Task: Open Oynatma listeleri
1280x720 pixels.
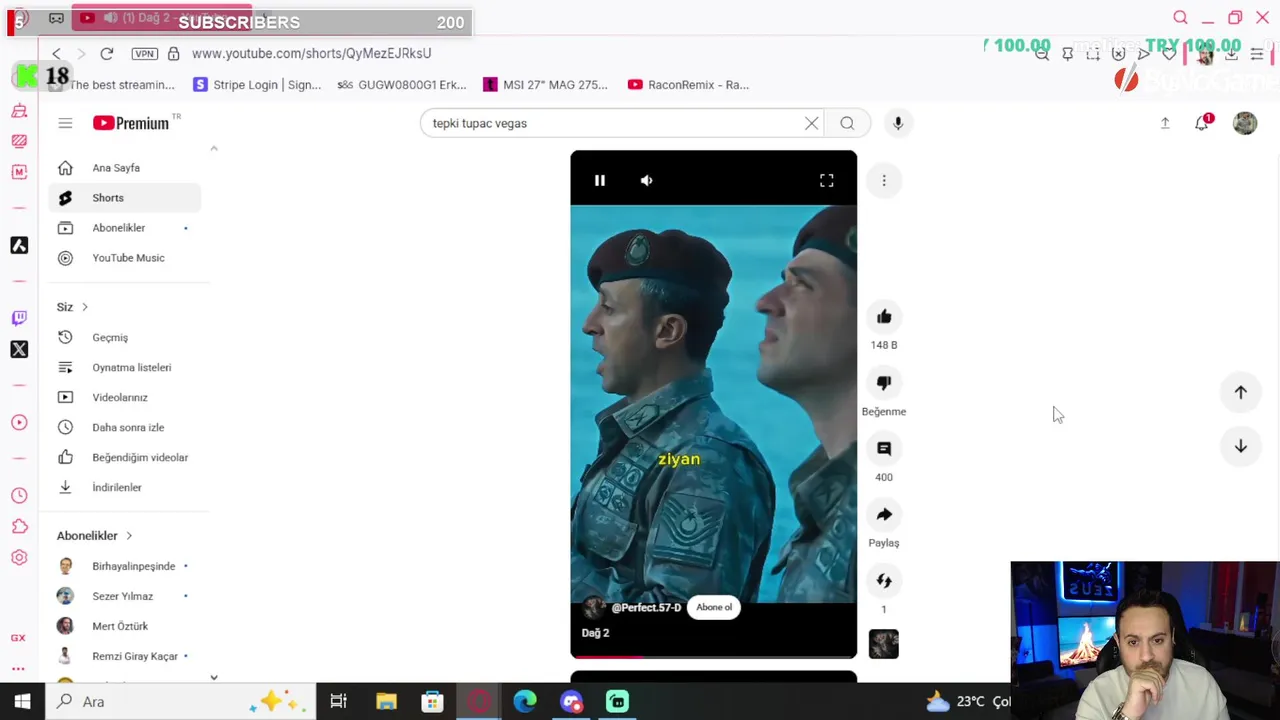Action: click(x=125, y=368)
